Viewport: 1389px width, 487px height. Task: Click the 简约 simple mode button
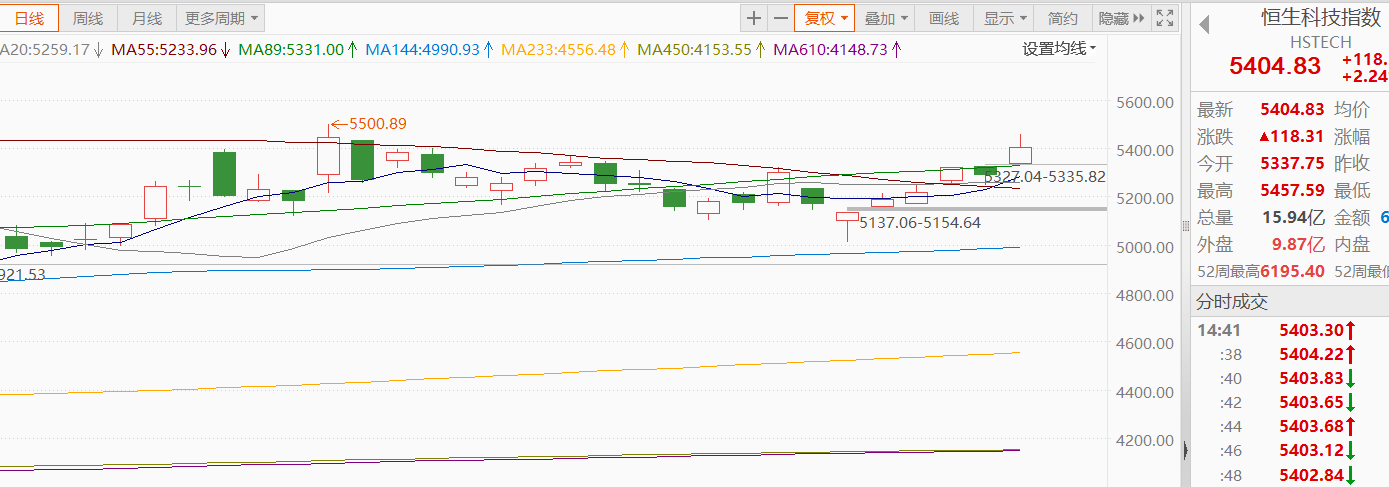[1063, 18]
